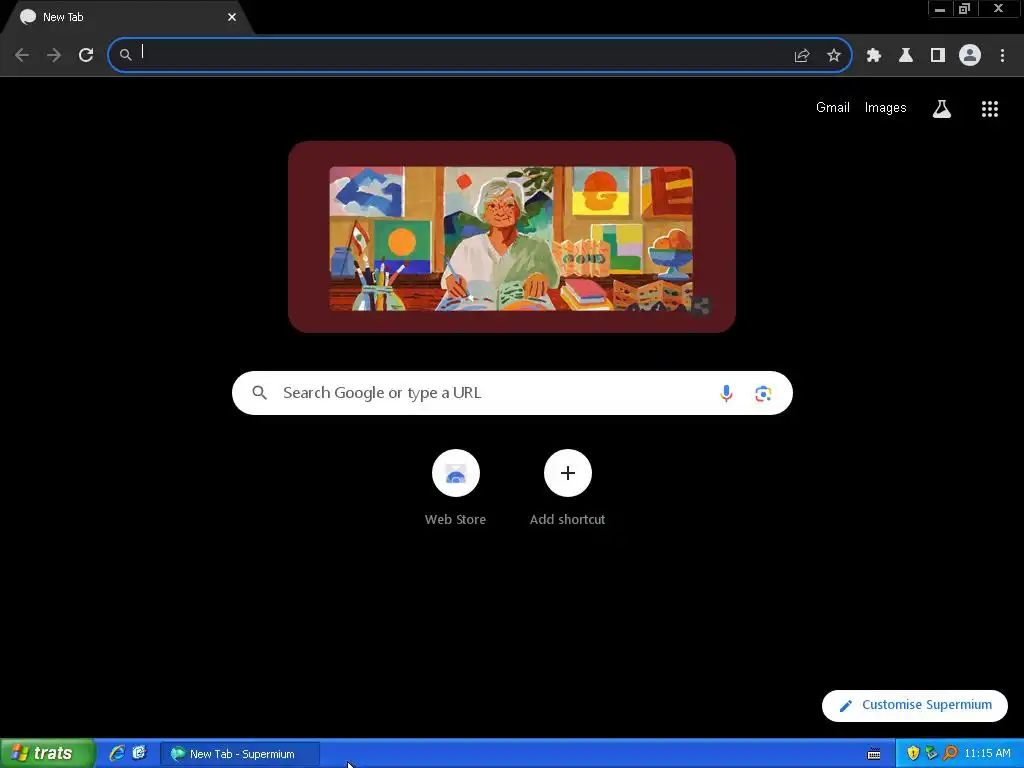This screenshot has width=1024, height=768.
Task: Add a new shortcut
Action: point(568,488)
